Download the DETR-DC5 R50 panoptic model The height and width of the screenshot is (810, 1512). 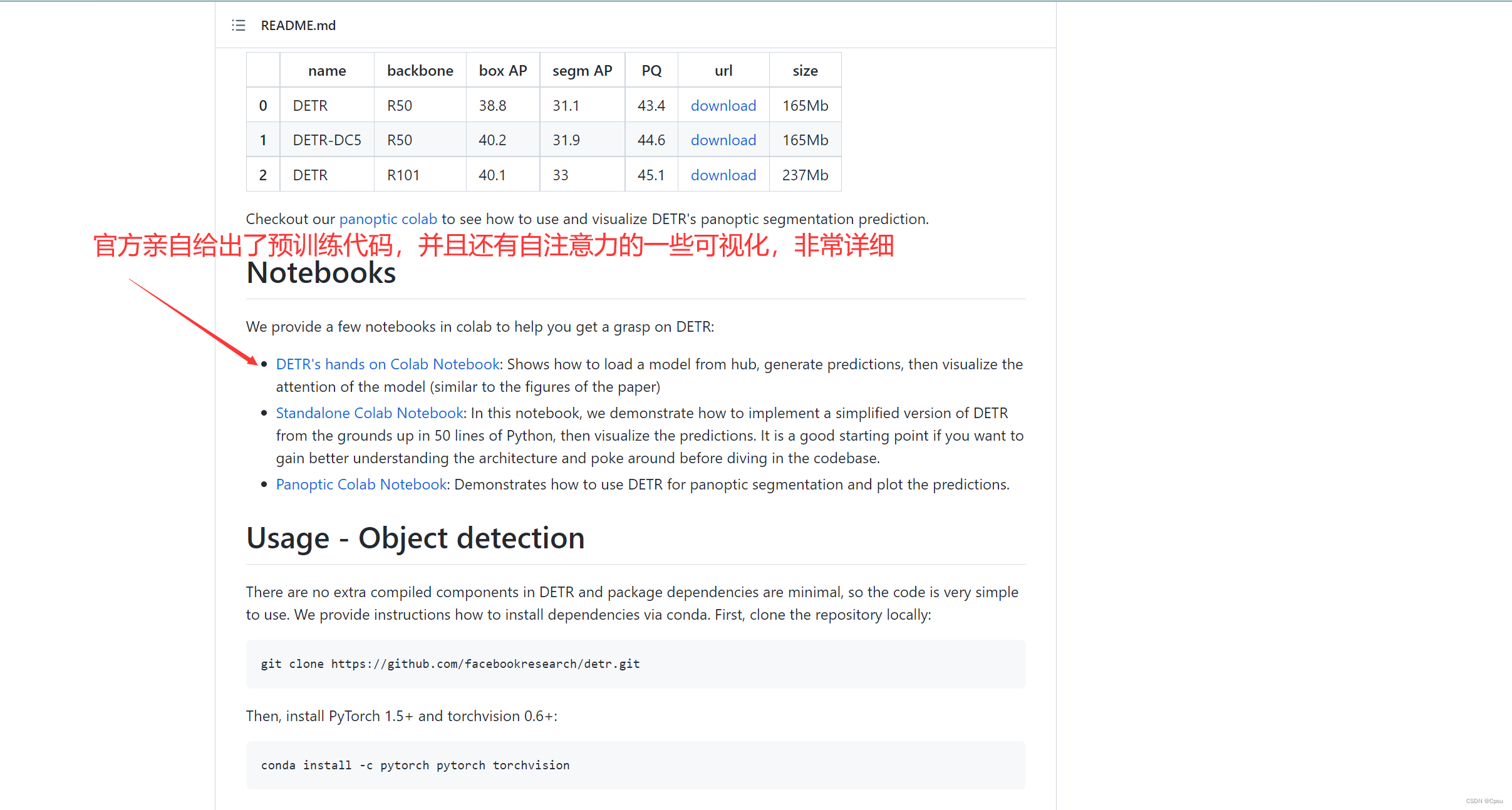coord(723,140)
